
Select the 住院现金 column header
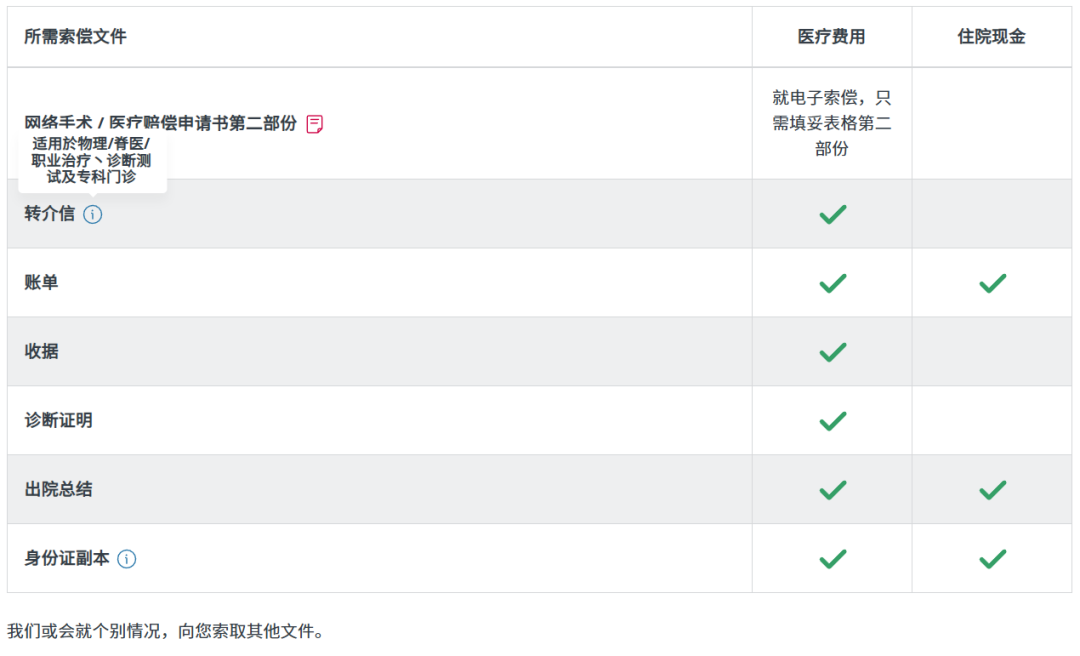(x=991, y=37)
